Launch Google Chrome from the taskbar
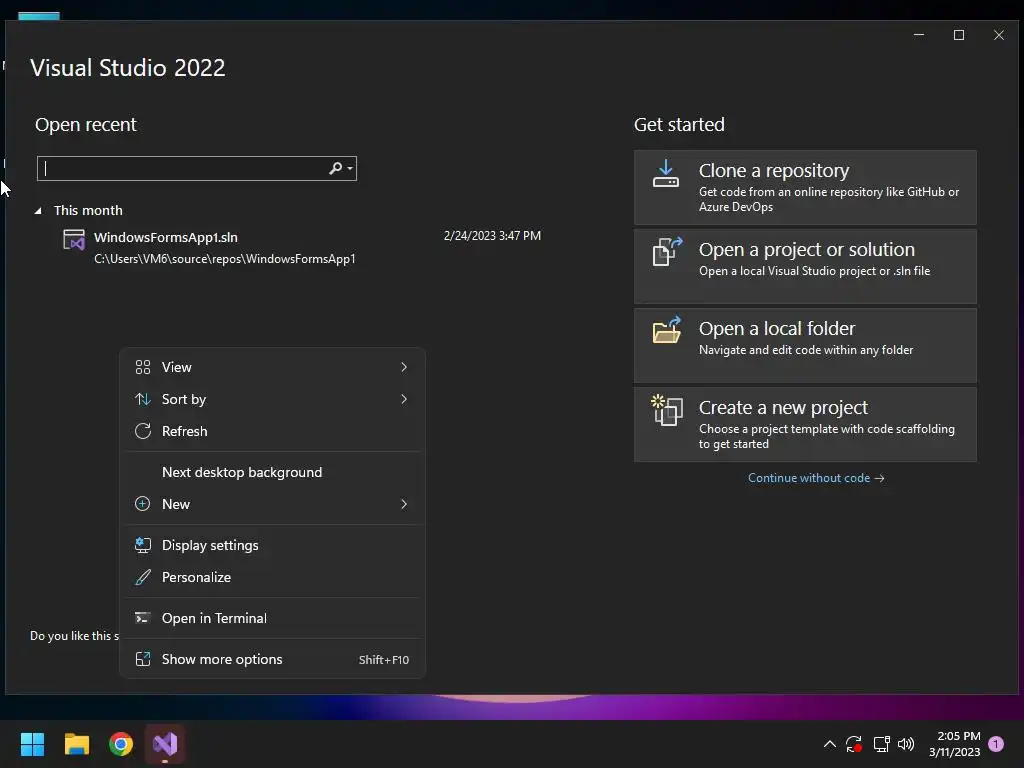This screenshot has height=768, width=1024. point(121,744)
